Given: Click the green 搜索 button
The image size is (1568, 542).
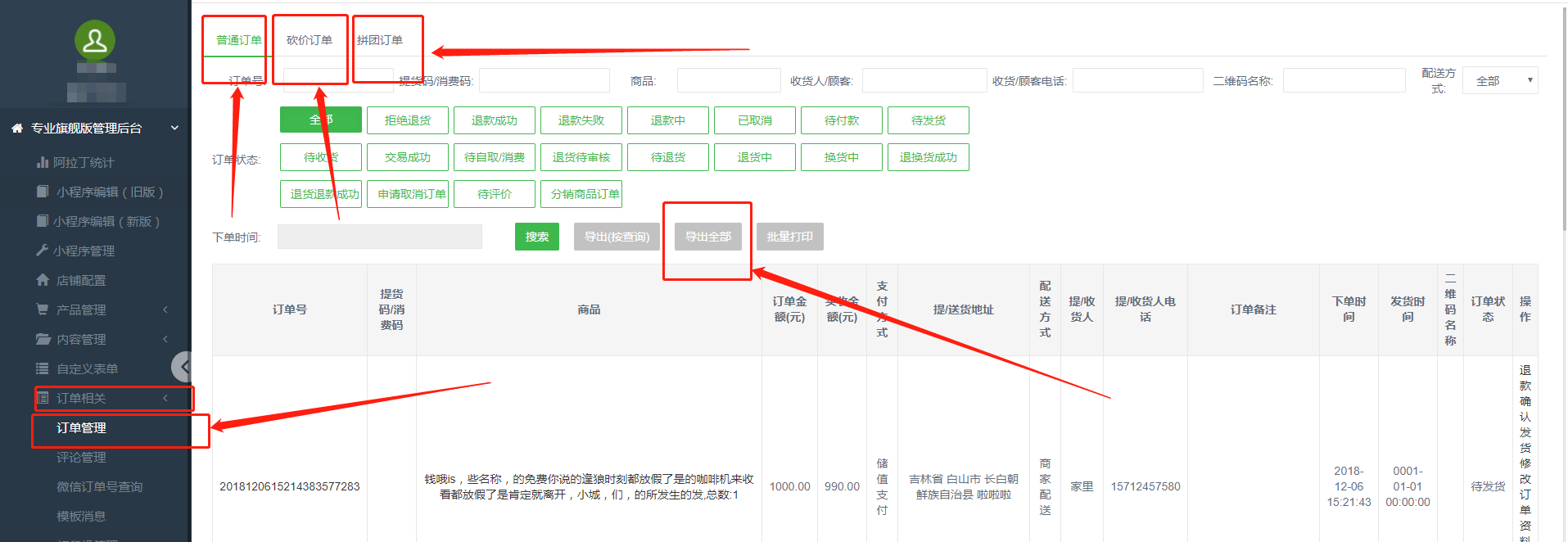Looking at the screenshot, I should 536,237.
